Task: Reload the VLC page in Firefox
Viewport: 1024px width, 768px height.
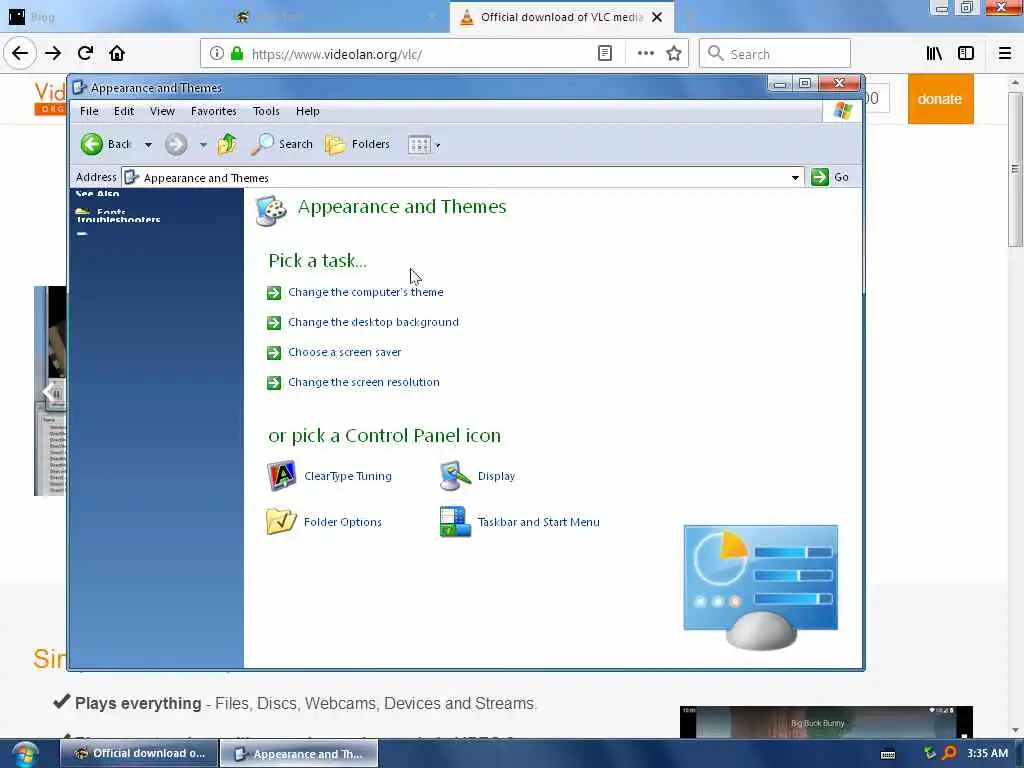Action: (85, 54)
